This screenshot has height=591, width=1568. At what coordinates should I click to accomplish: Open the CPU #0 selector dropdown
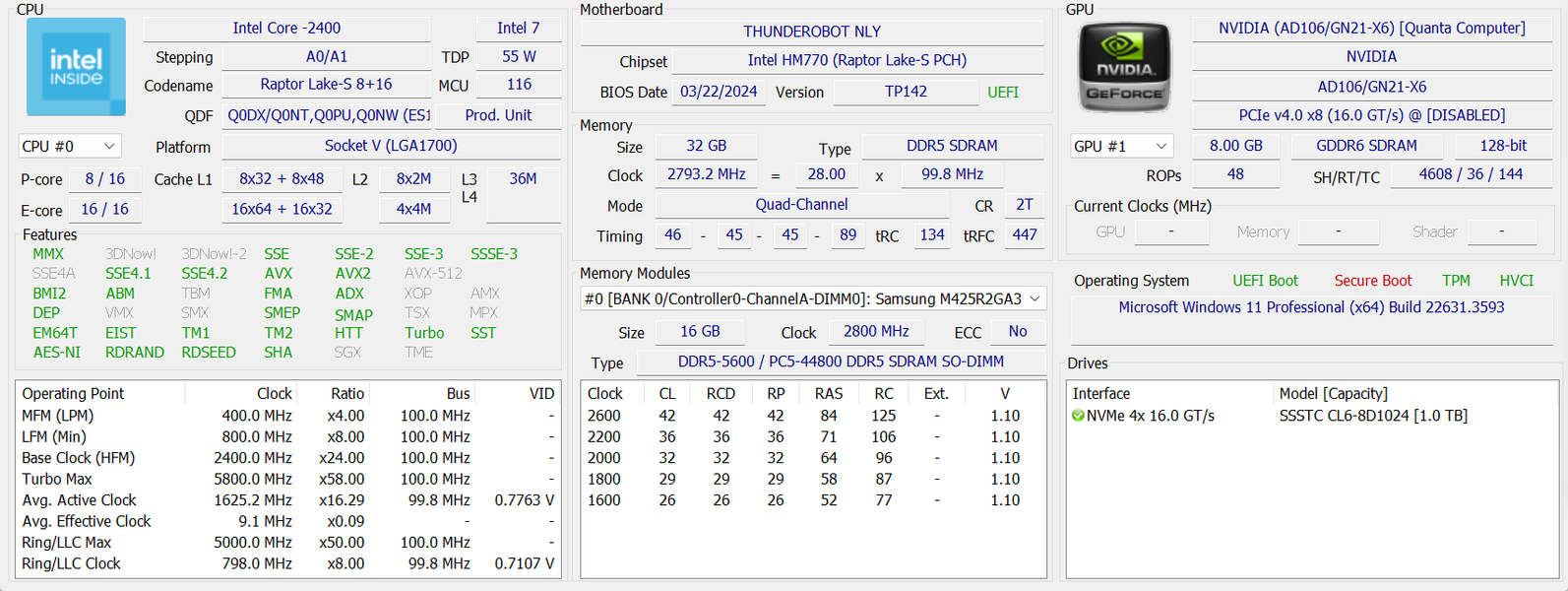point(70,146)
